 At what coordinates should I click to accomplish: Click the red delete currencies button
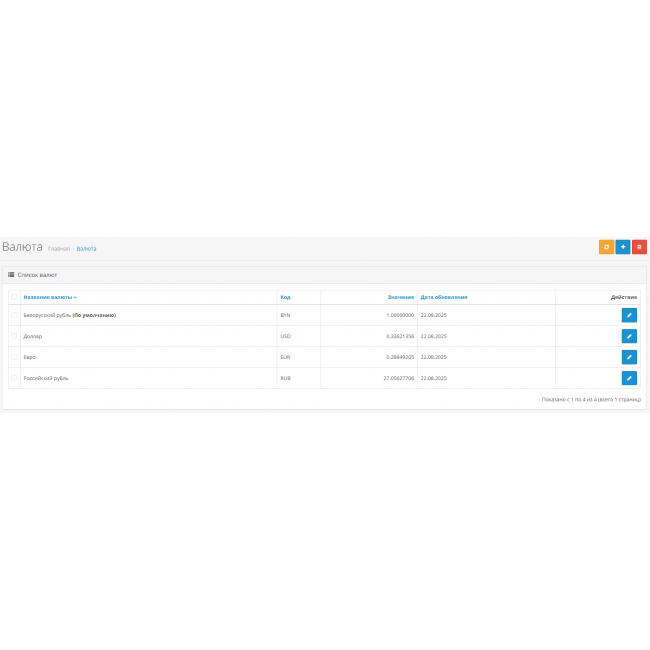pyautogui.click(x=639, y=247)
